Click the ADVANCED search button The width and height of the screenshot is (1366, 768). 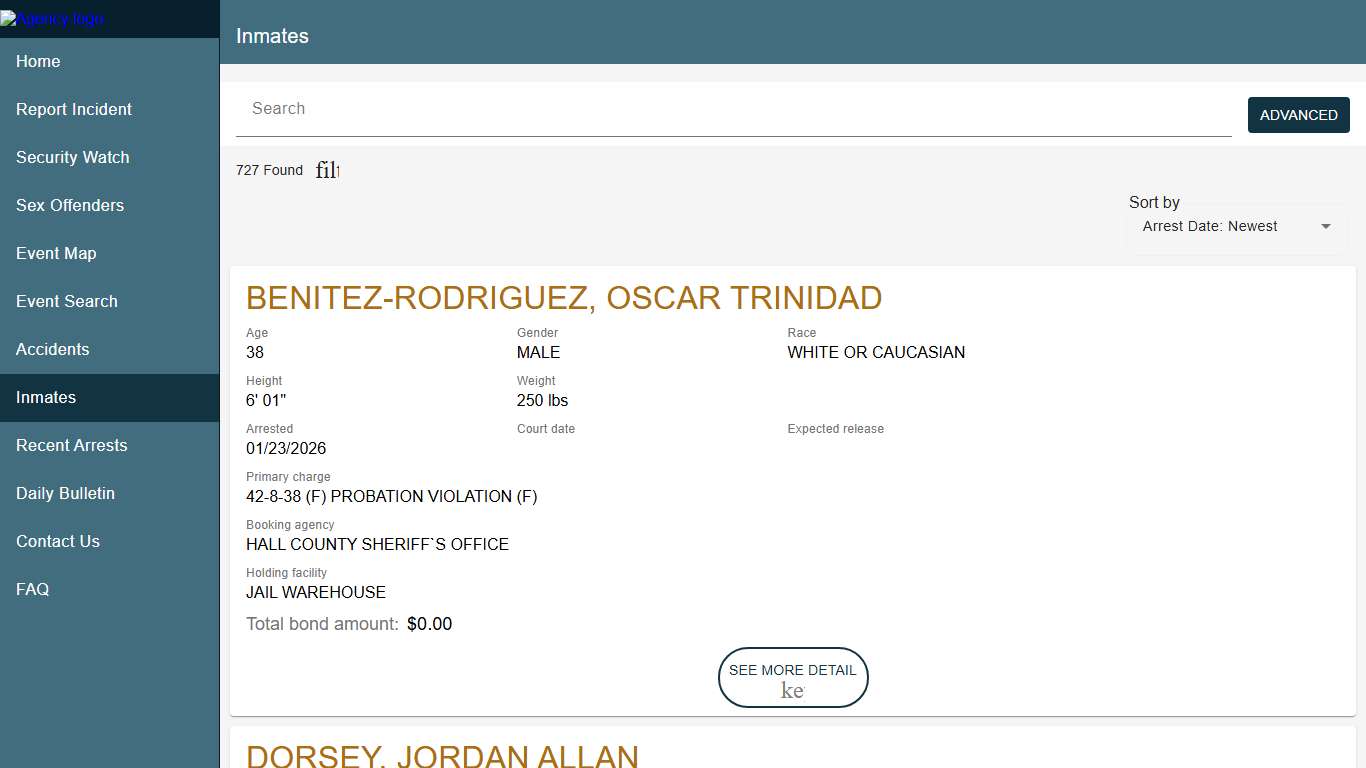[x=1298, y=115]
